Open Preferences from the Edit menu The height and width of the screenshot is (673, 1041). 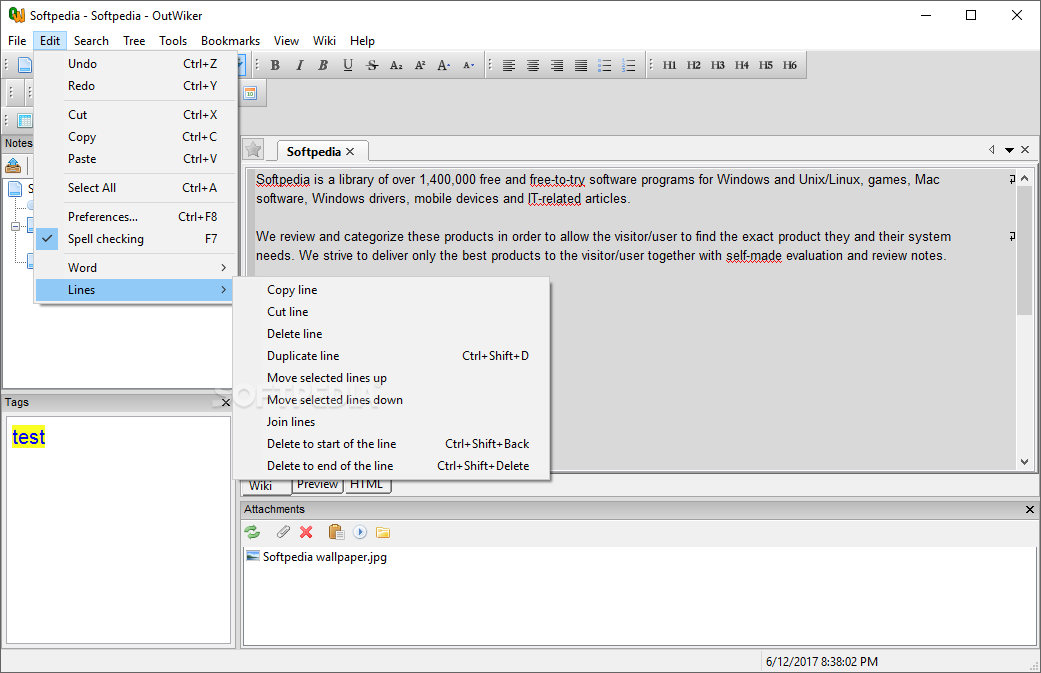(x=135, y=217)
